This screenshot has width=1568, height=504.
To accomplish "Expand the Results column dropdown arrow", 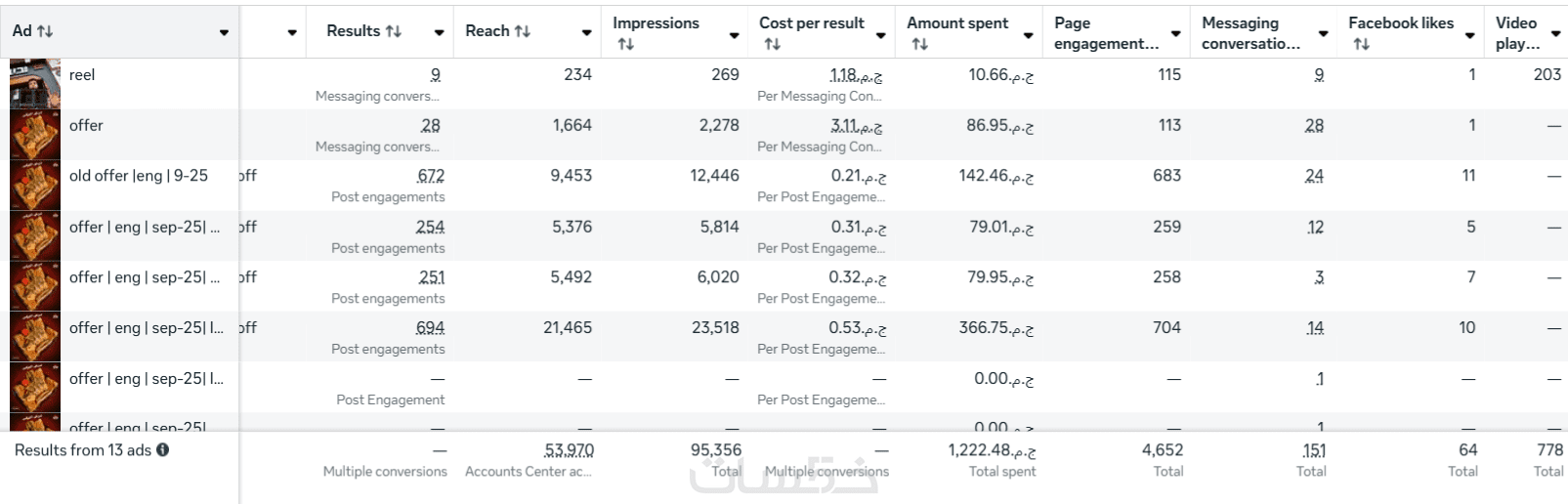I will [439, 33].
